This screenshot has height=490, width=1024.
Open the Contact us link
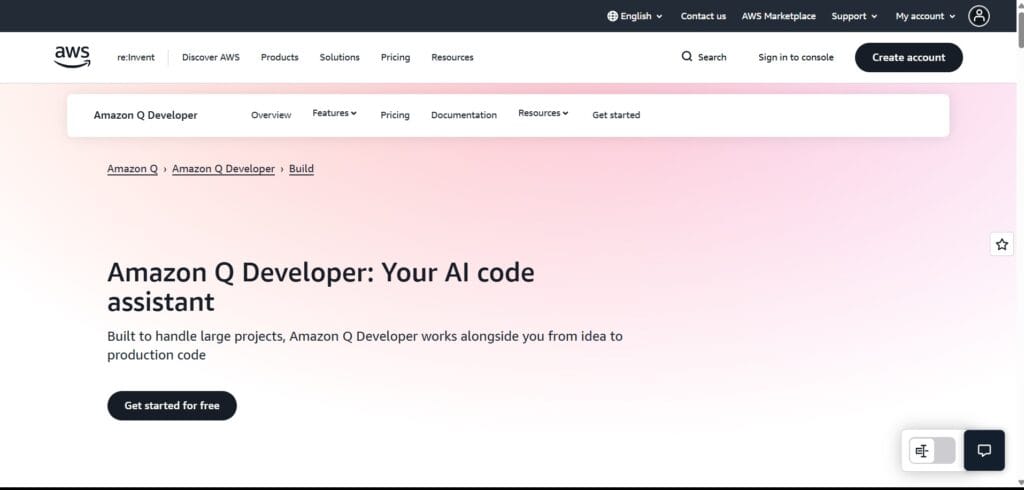click(703, 16)
